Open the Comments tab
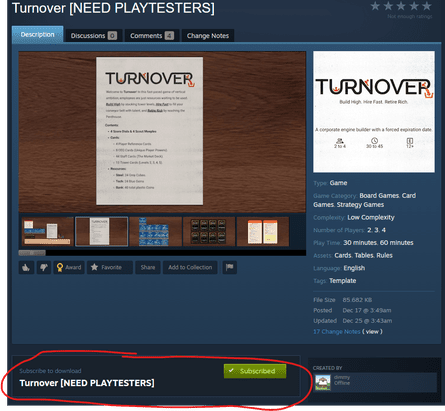 point(152,36)
